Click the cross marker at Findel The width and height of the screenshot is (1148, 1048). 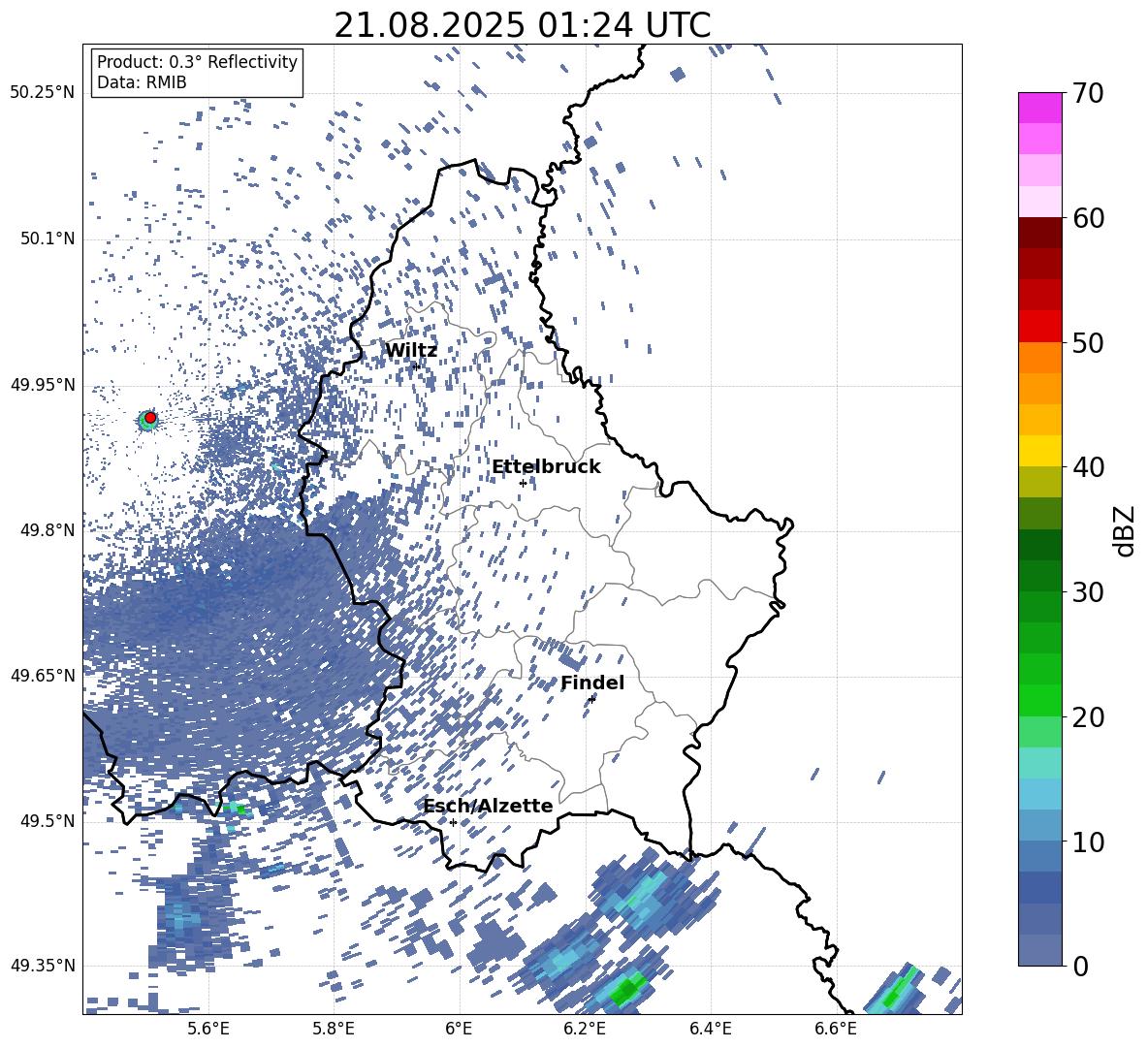click(x=591, y=699)
